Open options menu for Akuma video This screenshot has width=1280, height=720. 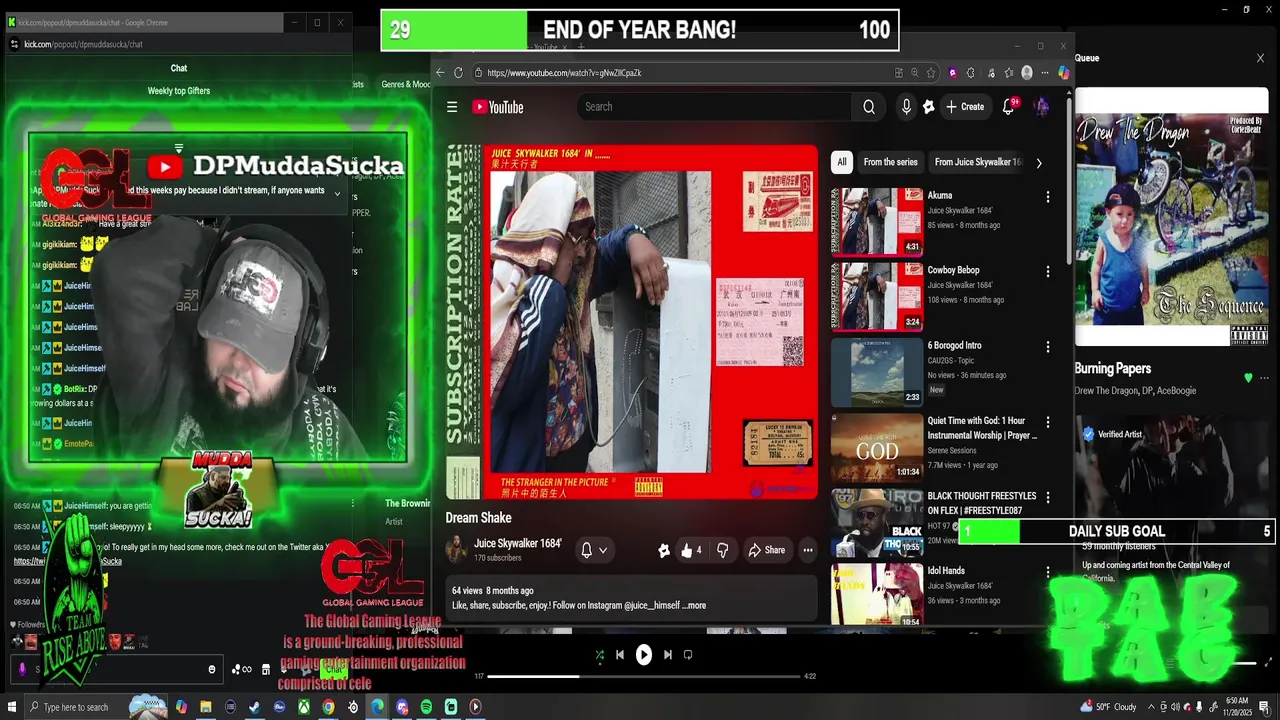pyautogui.click(x=1048, y=197)
